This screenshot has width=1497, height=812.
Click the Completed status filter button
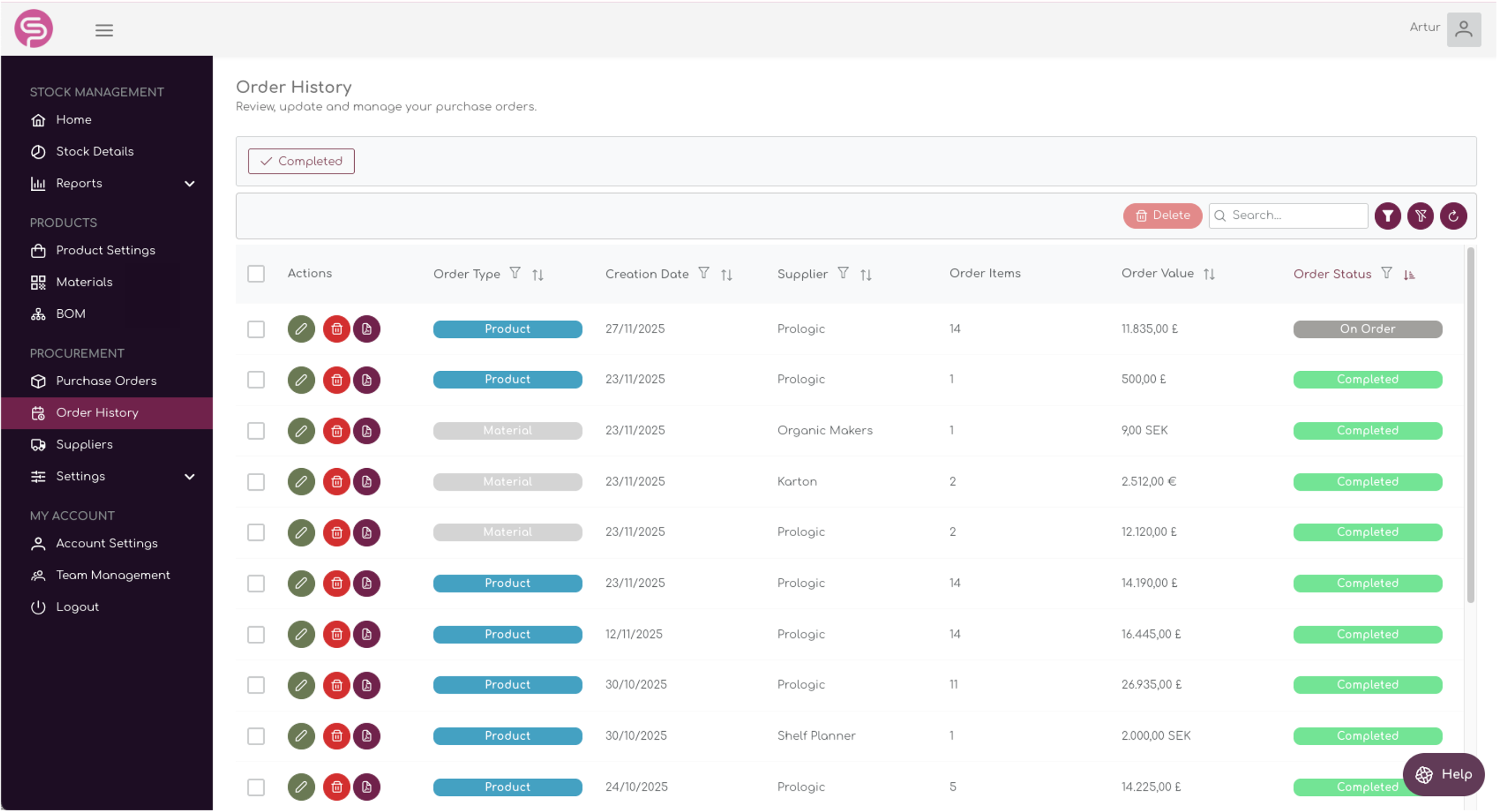pos(301,161)
